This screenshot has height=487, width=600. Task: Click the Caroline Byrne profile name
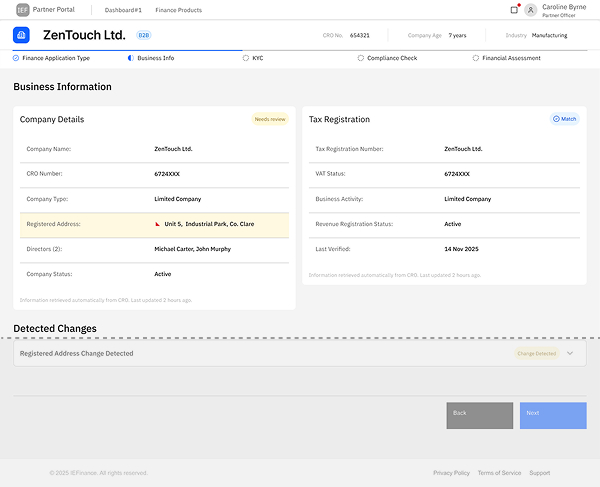click(x=564, y=7)
